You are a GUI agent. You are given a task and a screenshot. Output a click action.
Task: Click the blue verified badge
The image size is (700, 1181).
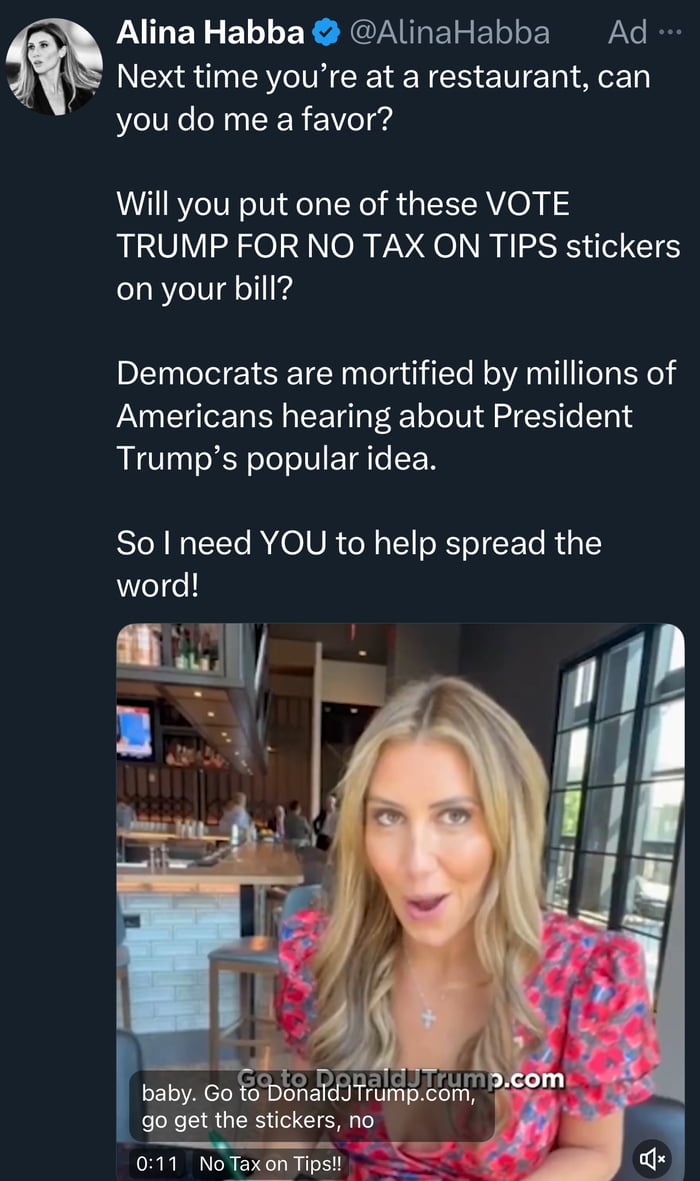[326, 33]
